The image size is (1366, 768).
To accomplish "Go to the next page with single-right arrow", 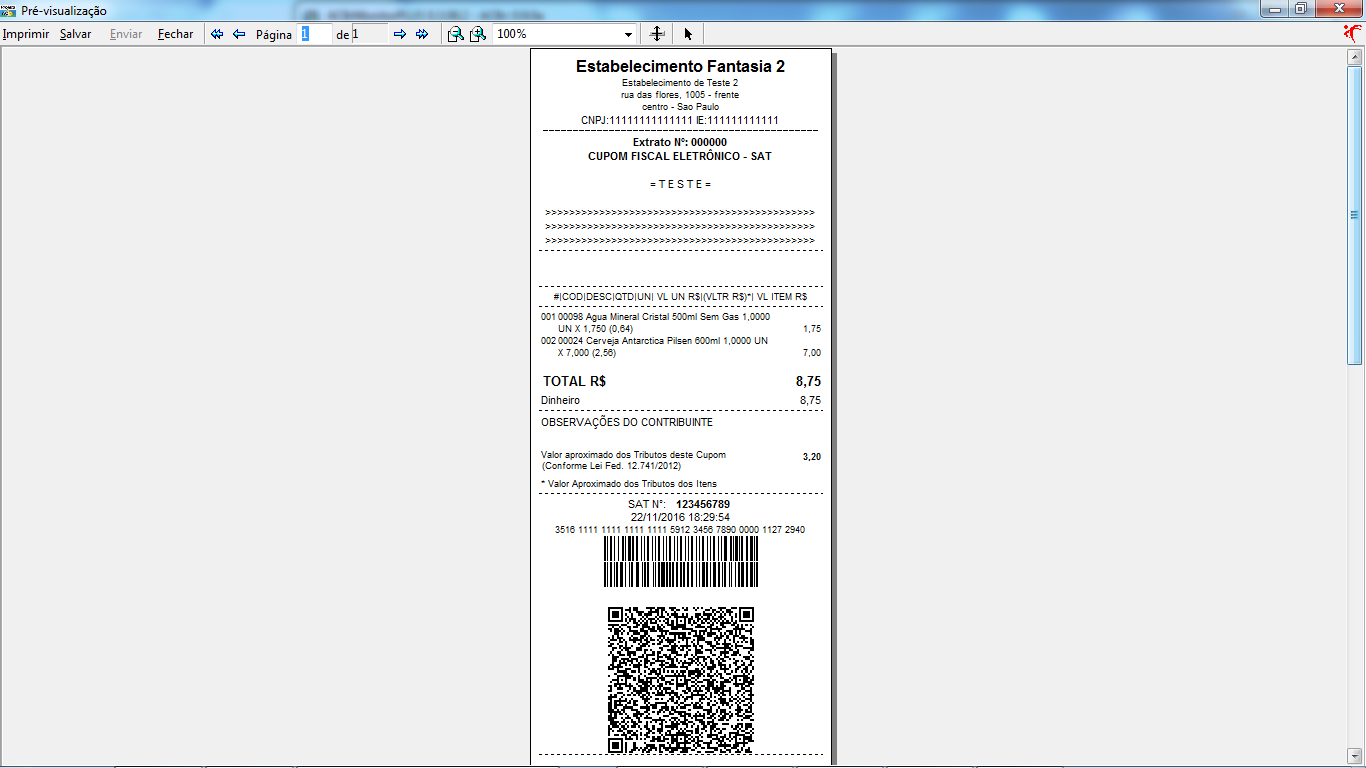I will (x=400, y=34).
